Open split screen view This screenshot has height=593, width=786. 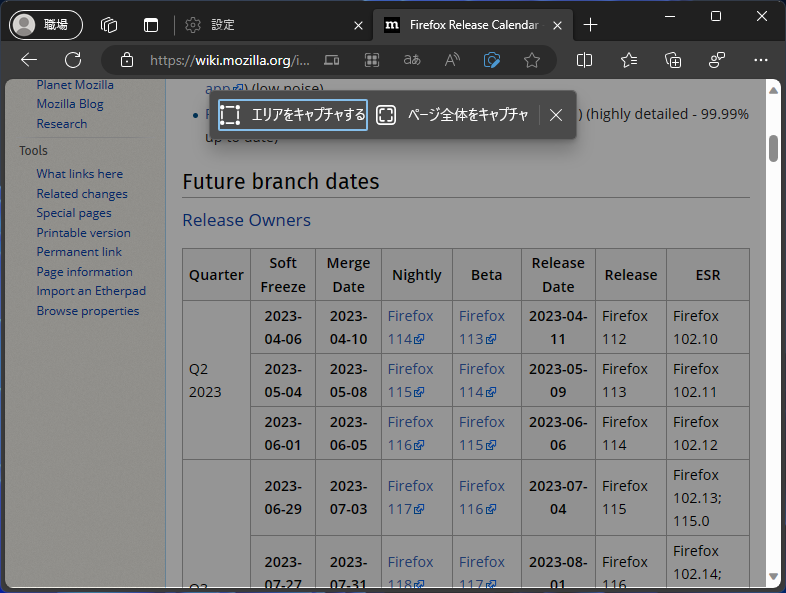584,60
